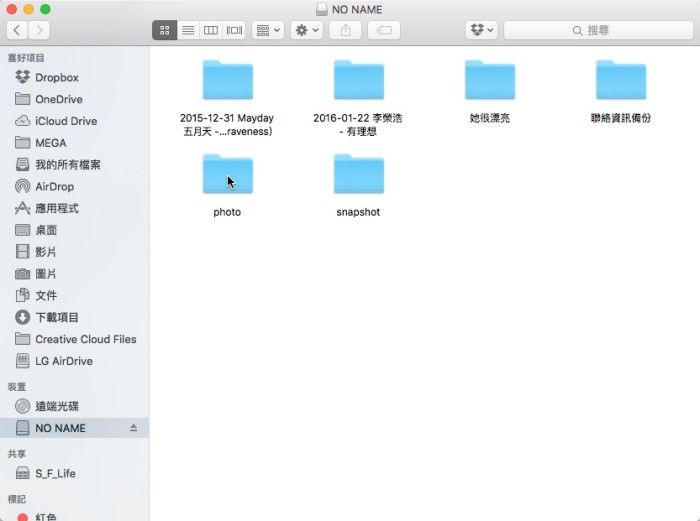Click the 裝置 sidebar section header
This screenshot has width=700, height=521.
click(17, 387)
